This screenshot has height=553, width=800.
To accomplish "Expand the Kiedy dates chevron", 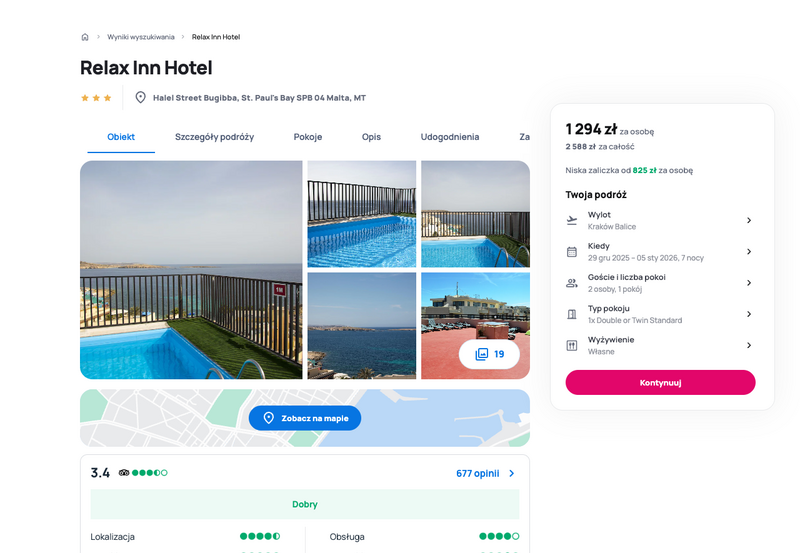I will tap(749, 252).
